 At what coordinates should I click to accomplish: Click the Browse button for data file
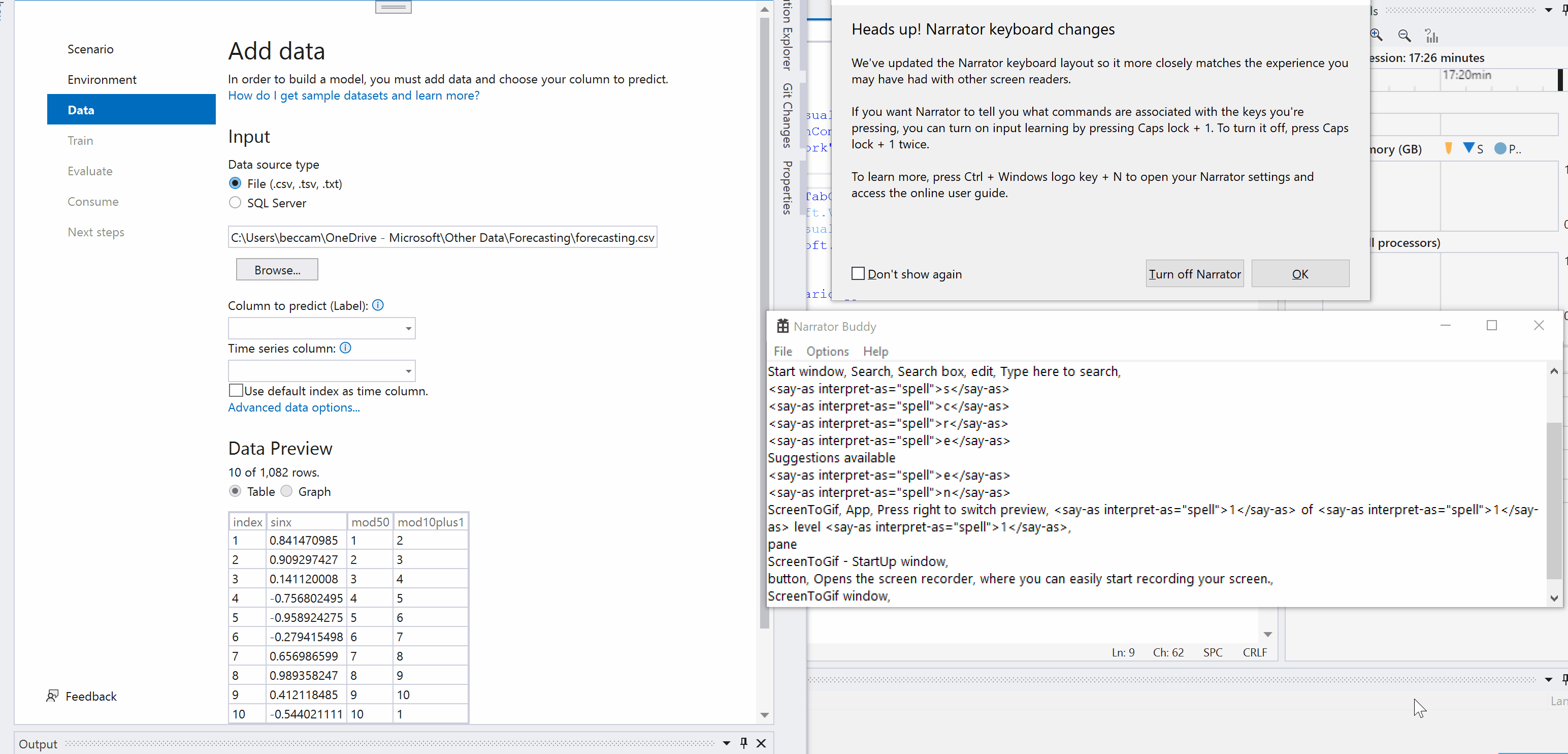277,269
